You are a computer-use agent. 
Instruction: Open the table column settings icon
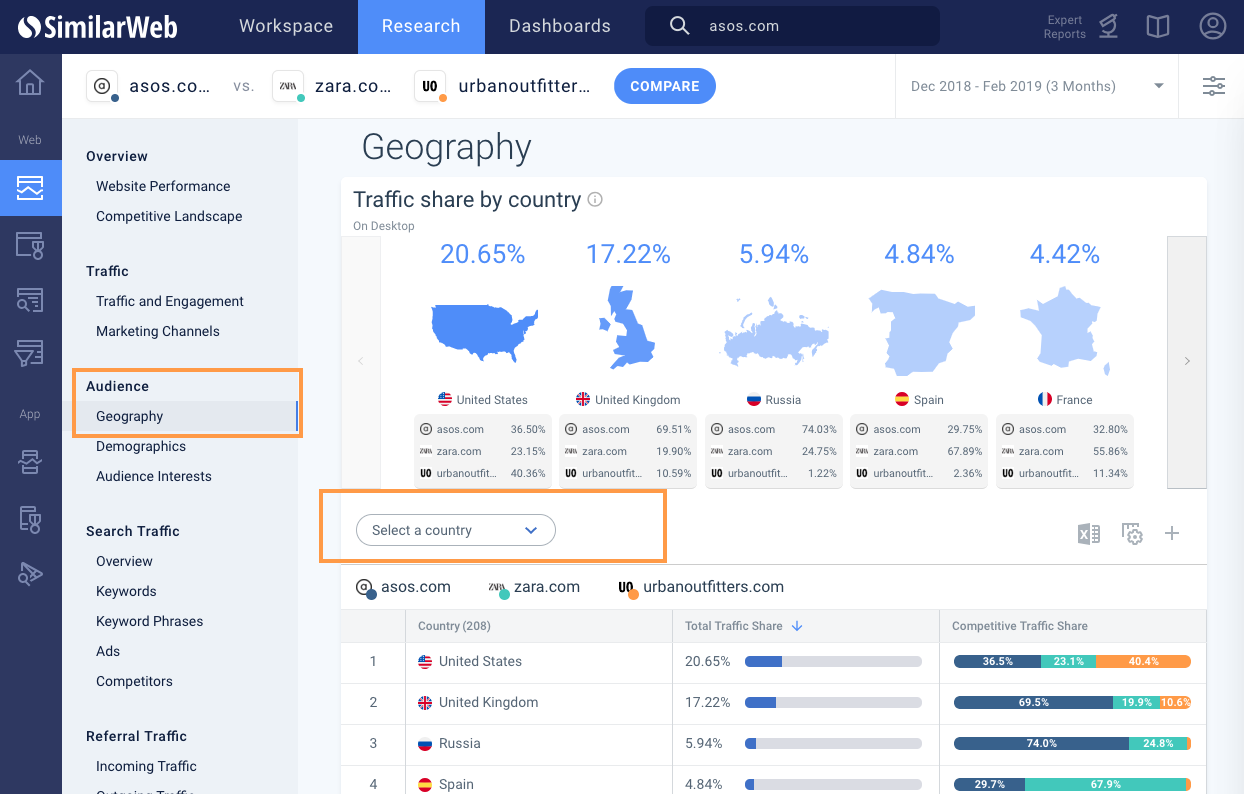[1132, 534]
